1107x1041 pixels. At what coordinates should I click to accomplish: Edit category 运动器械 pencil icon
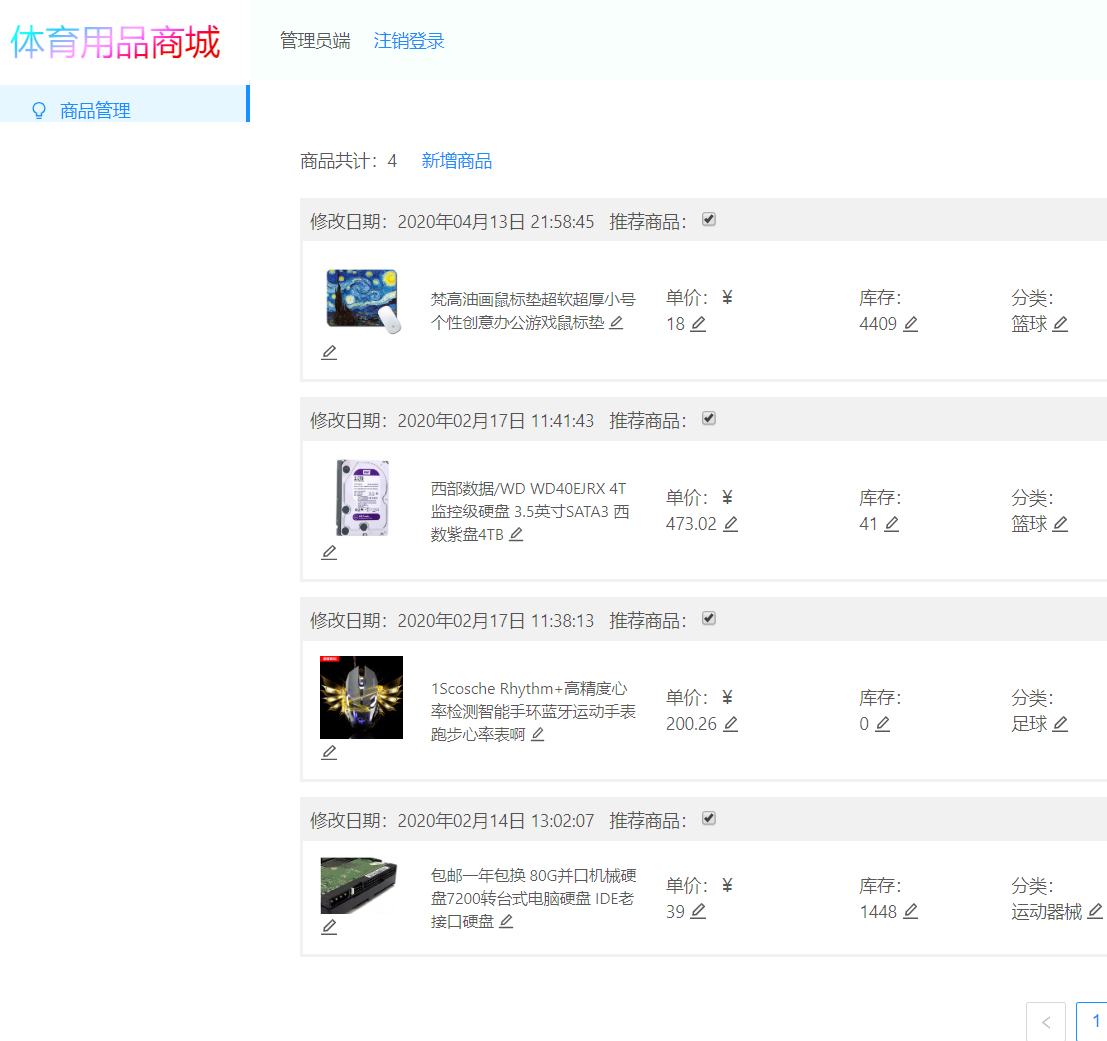(1095, 911)
